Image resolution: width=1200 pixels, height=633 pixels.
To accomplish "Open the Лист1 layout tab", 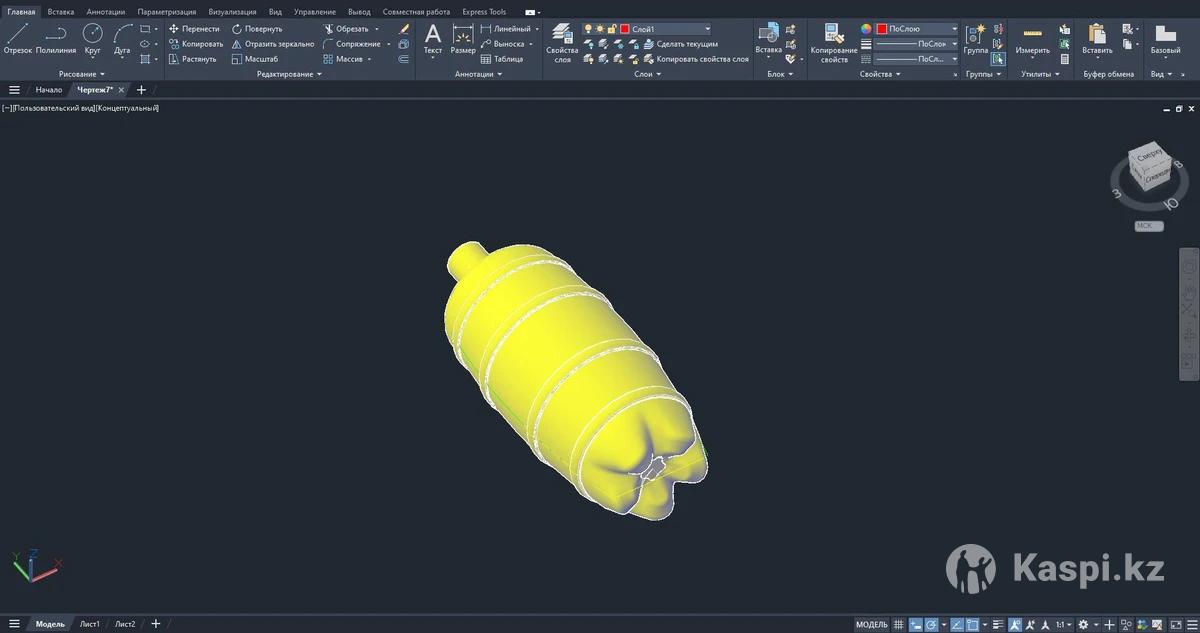I will [x=90, y=624].
